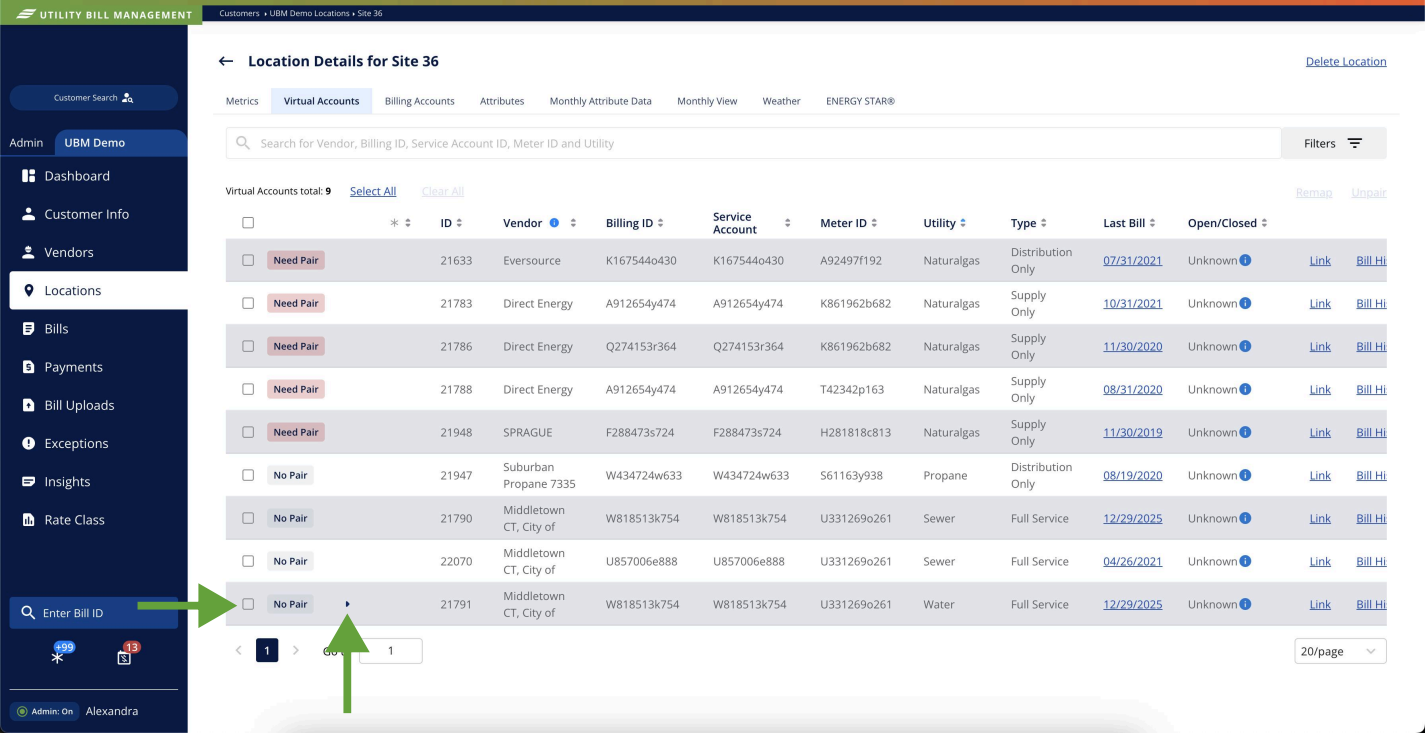Open the Attributes tab
The height and width of the screenshot is (733, 1425).
(502, 101)
